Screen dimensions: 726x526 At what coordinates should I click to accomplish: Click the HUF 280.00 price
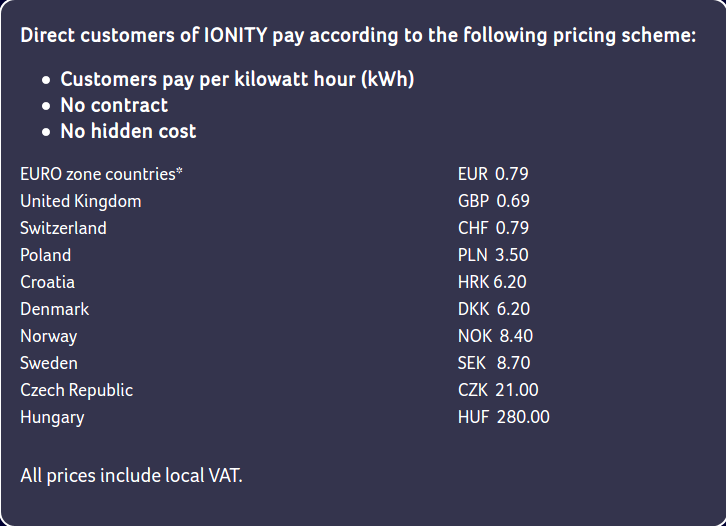(x=504, y=417)
